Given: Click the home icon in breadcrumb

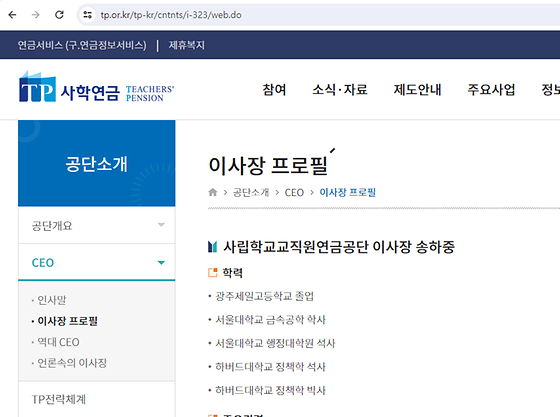Looking at the screenshot, I should (x=212, y=192).
